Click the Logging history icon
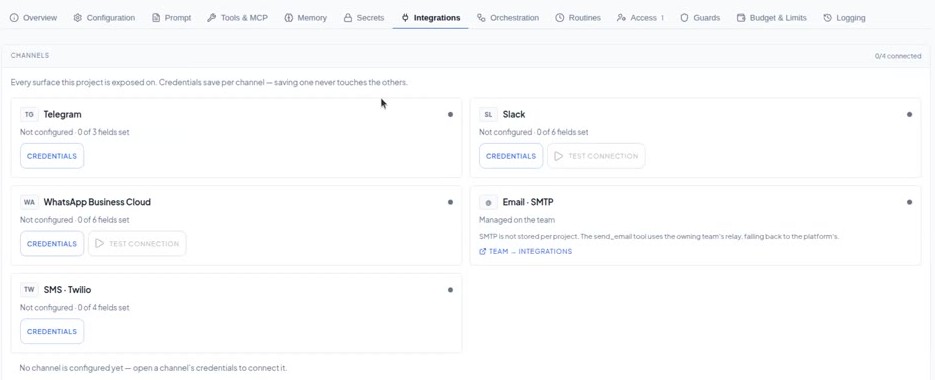Viewport: 935px width, 380px height. point(827,18)
